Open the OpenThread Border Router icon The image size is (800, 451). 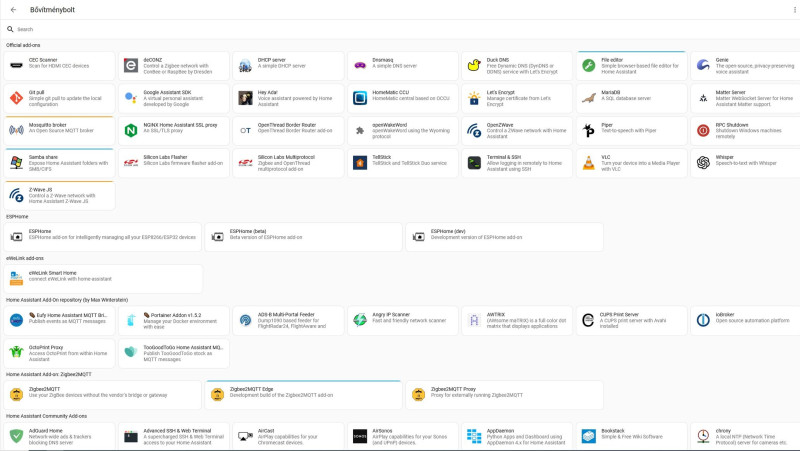245,131
